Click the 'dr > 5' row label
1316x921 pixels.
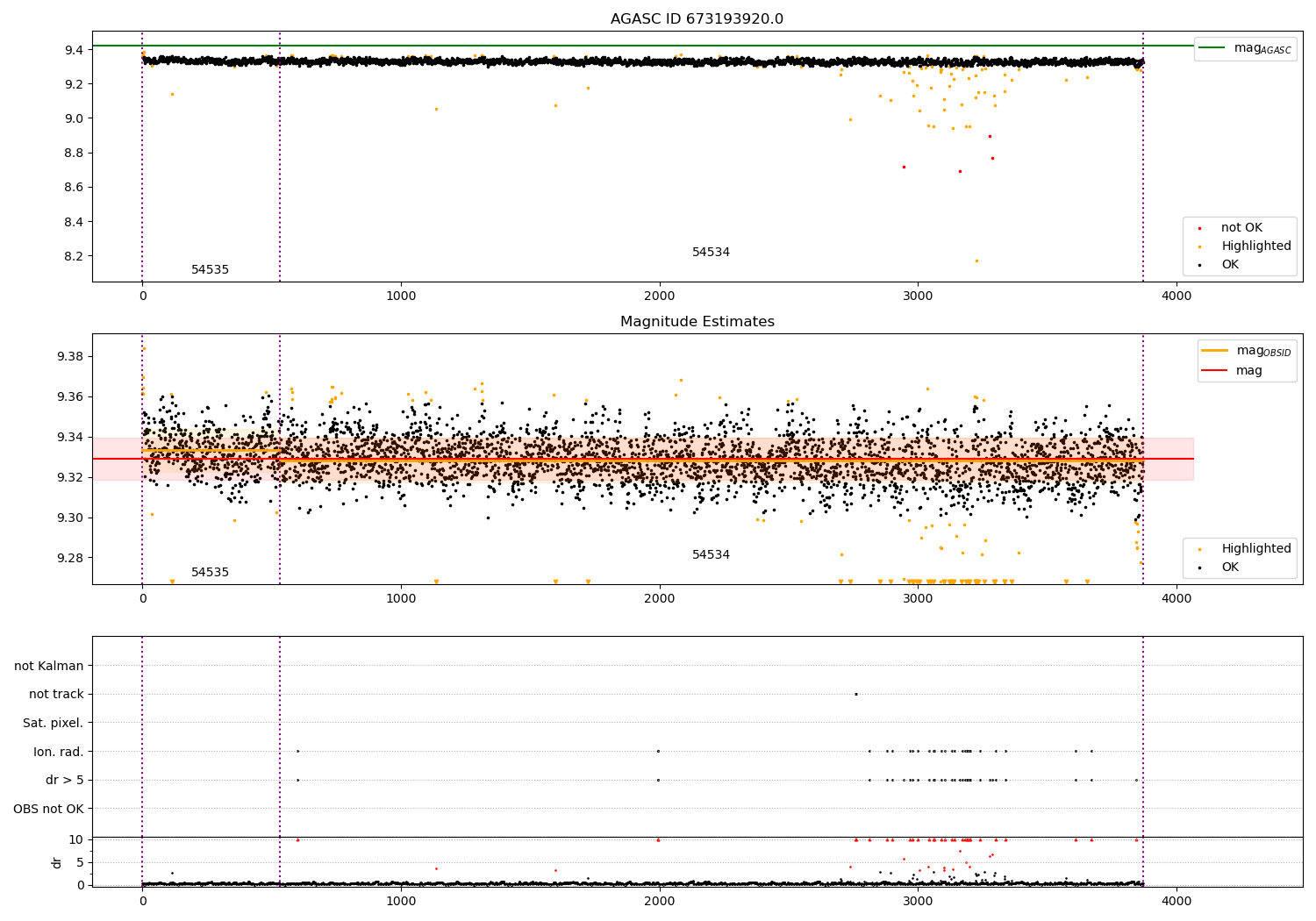(x=65, y=781)
